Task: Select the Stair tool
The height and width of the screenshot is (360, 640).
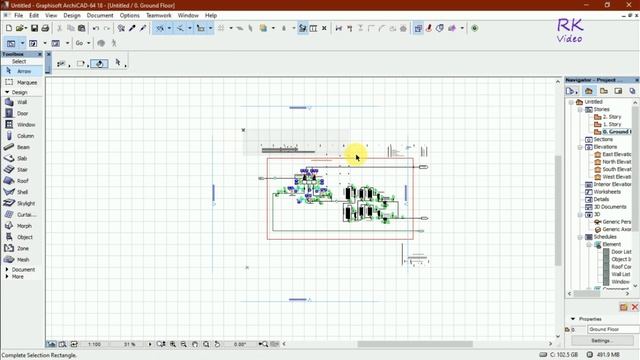Action: (x=22, y=169)
